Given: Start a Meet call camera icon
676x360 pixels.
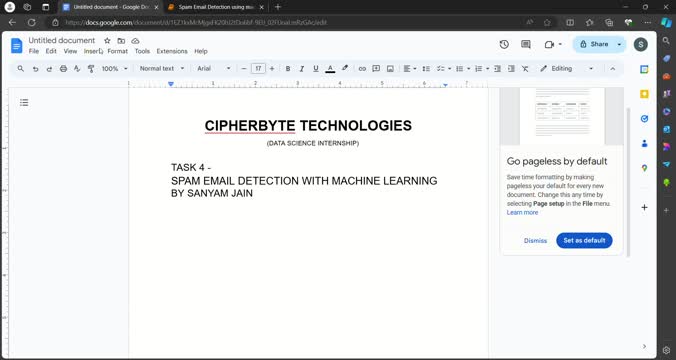Looking at the screenshot, I should 549,44.
